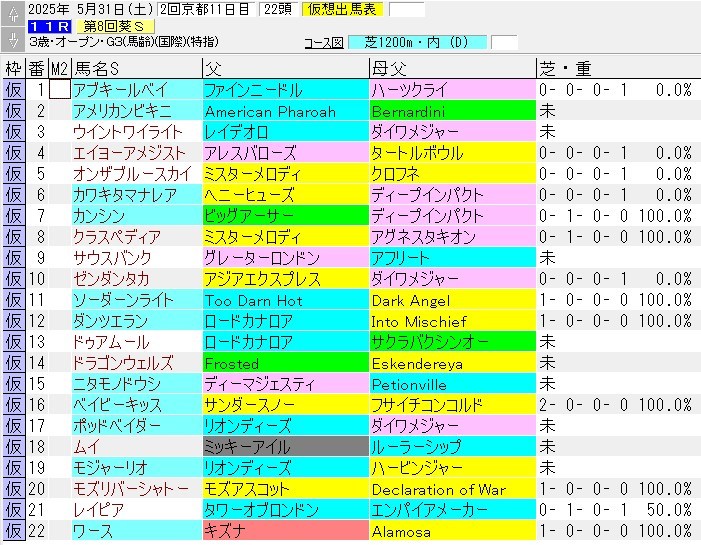Click damsire Alamosa
This screenshot has height=545, width=701.
coord(453,531)
